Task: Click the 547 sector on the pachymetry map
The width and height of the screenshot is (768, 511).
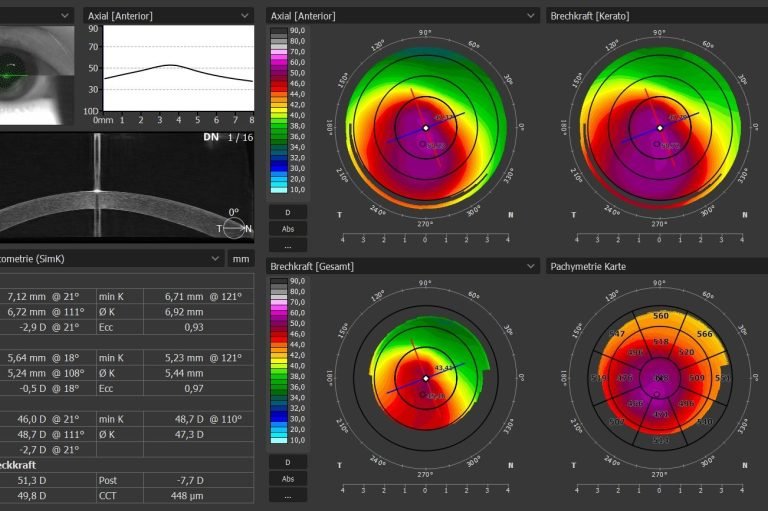Action: [x=617, y=334]
